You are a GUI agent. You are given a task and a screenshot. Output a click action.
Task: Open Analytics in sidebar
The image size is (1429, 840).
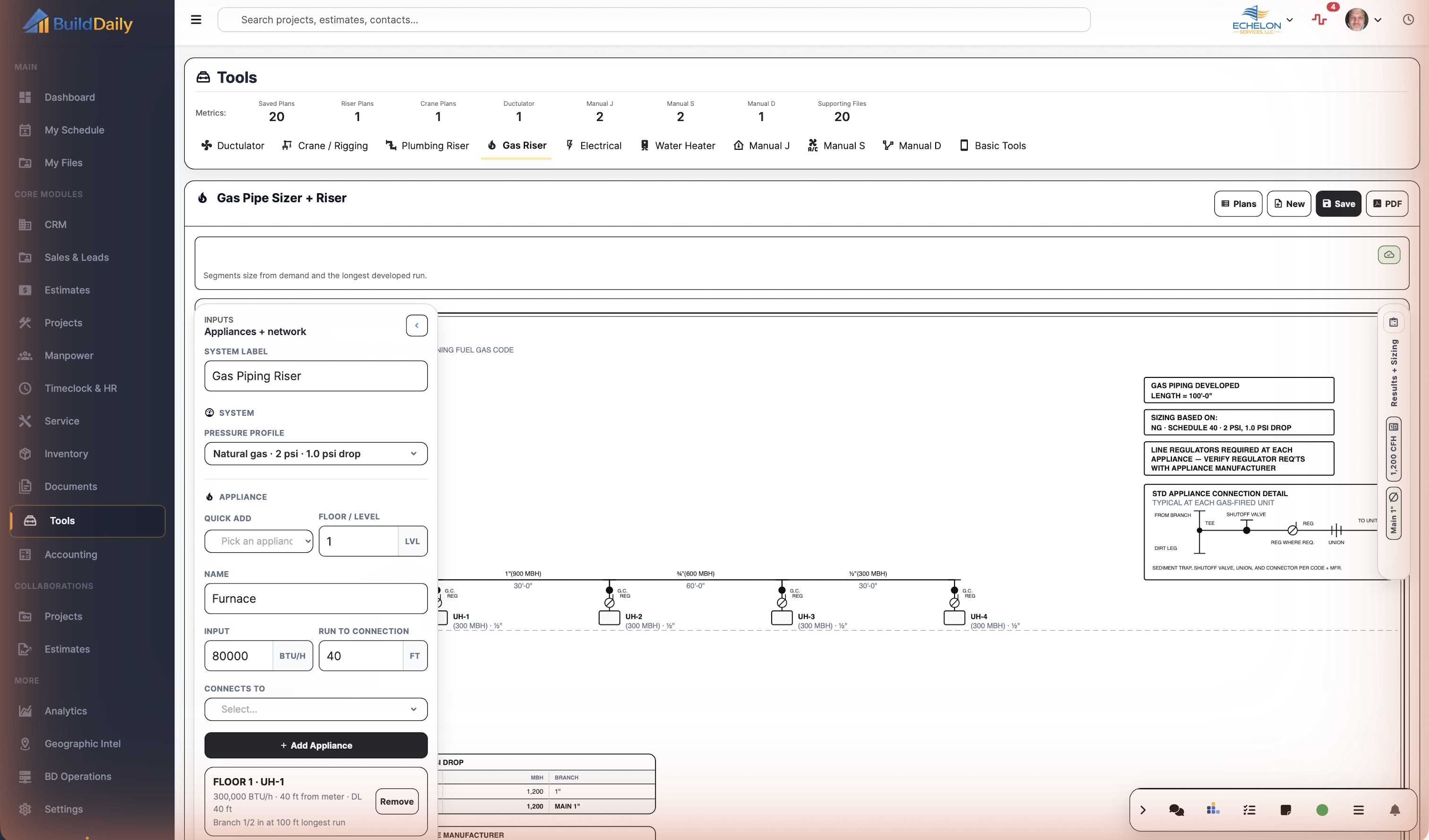[x=87, y=711]
